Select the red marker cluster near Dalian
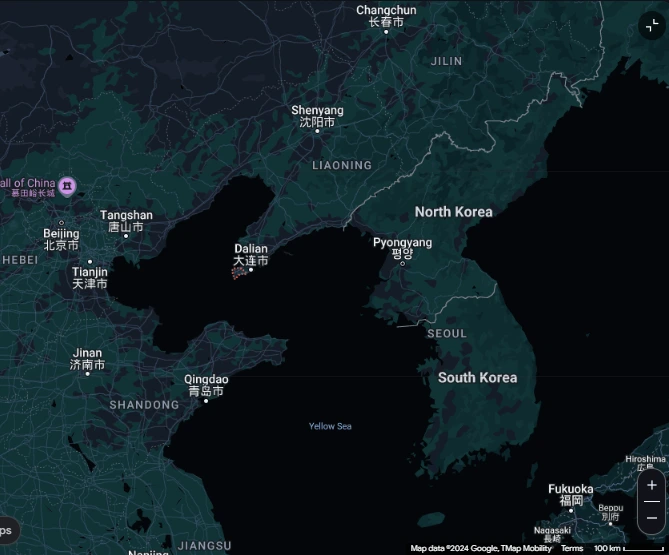The height and width of the screenshot is (555, 669). pyautogui.click(x=239, y=273)
